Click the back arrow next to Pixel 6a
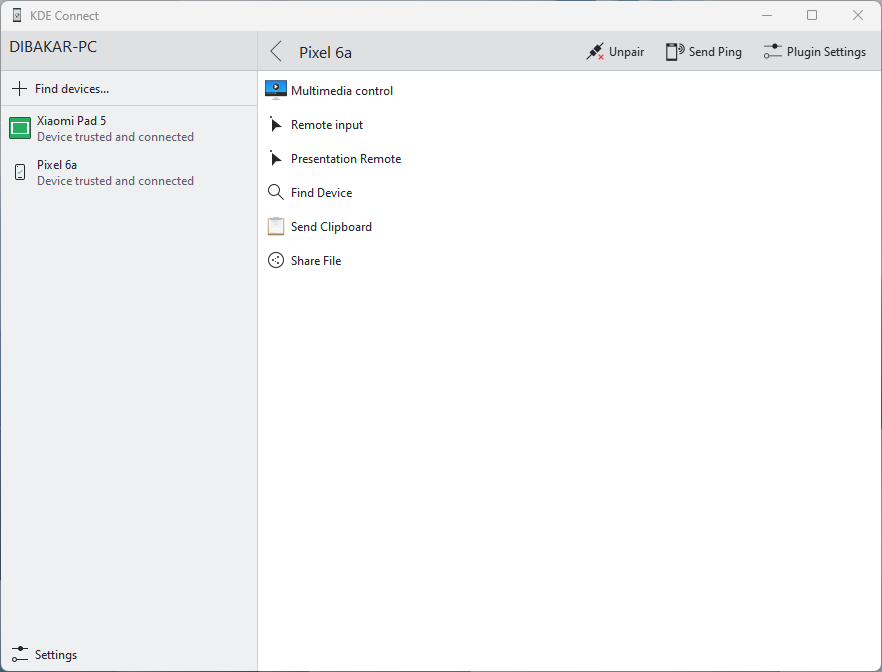The height and width of the screenshot is (672, 882). [x=276, y=52]
